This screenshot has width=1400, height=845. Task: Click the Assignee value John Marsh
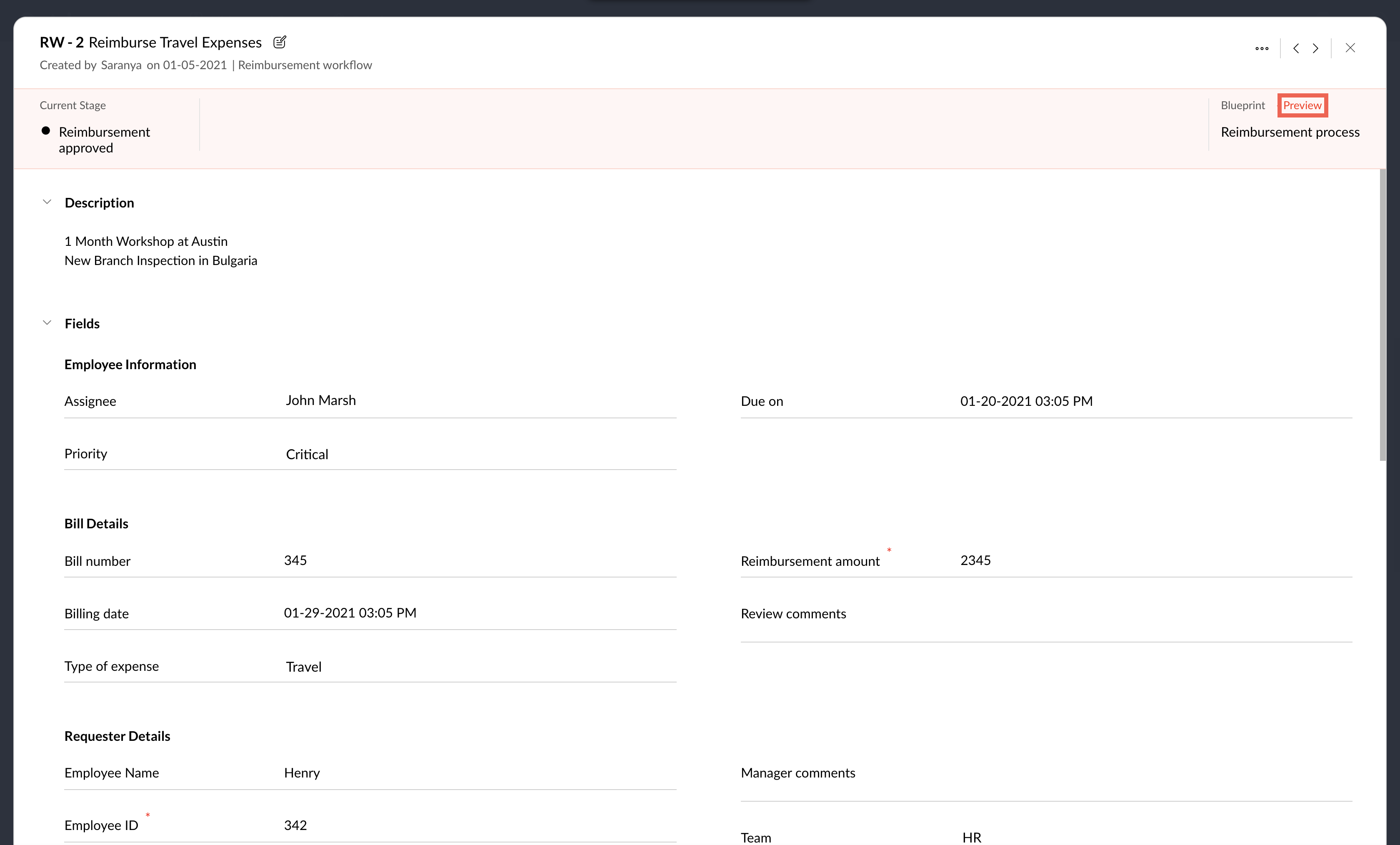coord(320,400)
